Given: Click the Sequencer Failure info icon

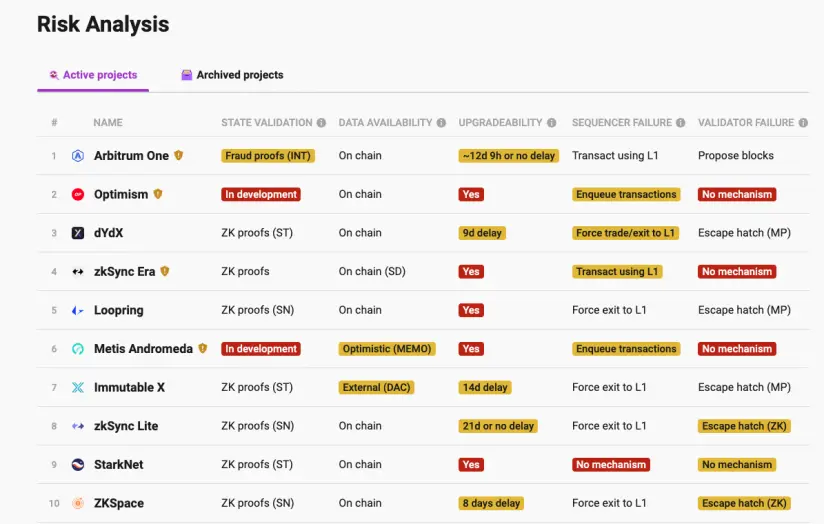Looking at the screenshot, I should pos(681,122).
